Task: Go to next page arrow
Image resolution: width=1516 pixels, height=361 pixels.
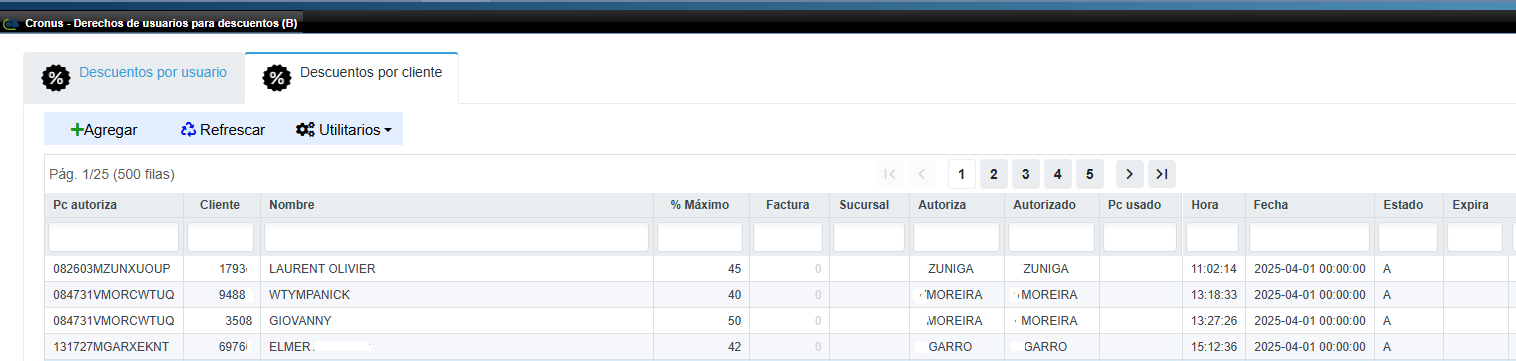Action: (1129, 174)
